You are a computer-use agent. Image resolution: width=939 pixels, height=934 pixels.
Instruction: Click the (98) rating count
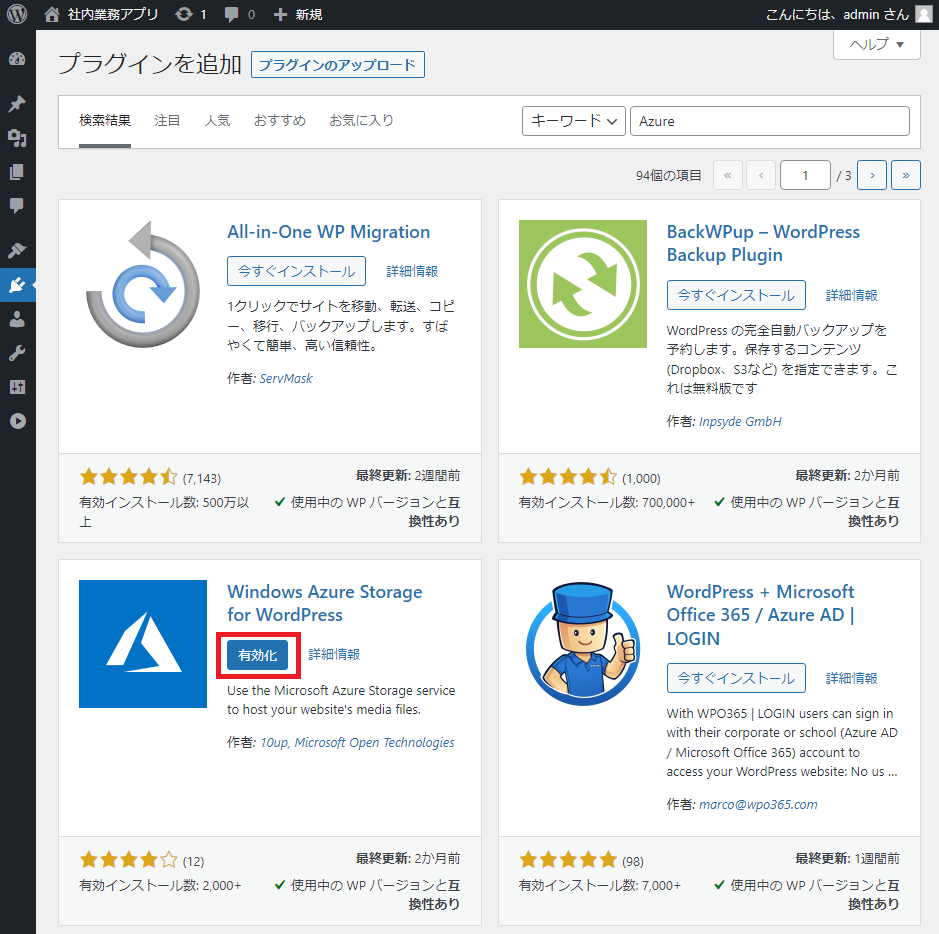[632, 861]
